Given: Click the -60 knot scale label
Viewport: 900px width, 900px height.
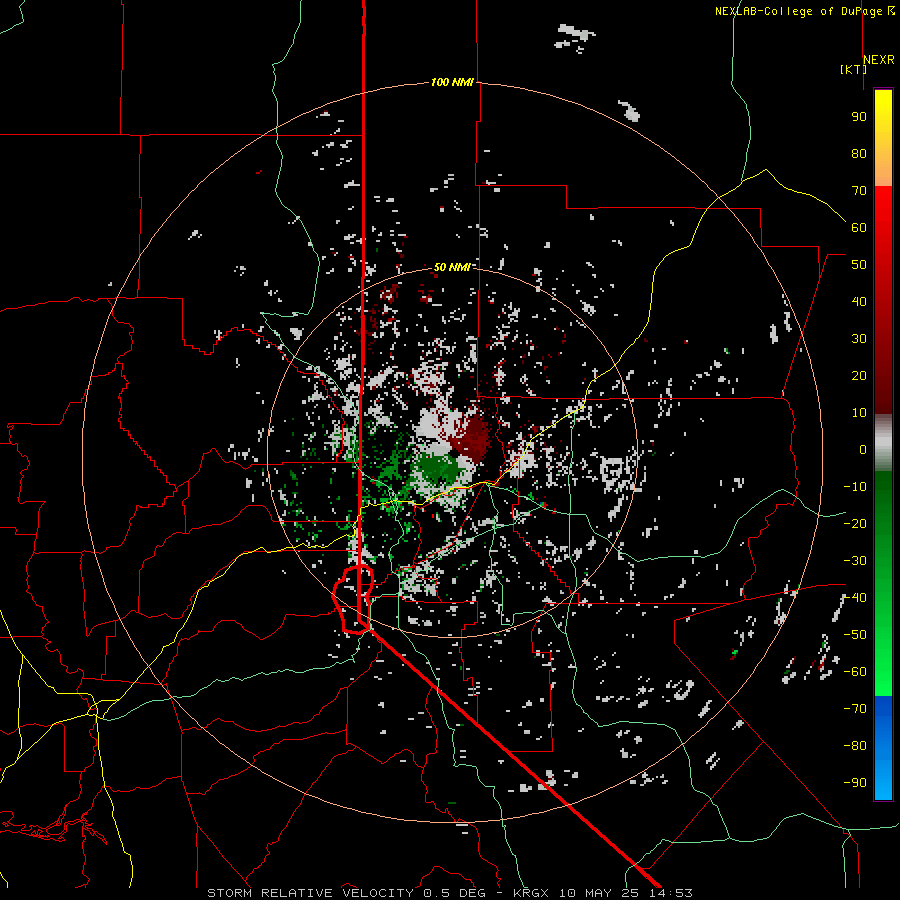Looking at the screenshot, I should pyautogui.click(x=855, y=672).
